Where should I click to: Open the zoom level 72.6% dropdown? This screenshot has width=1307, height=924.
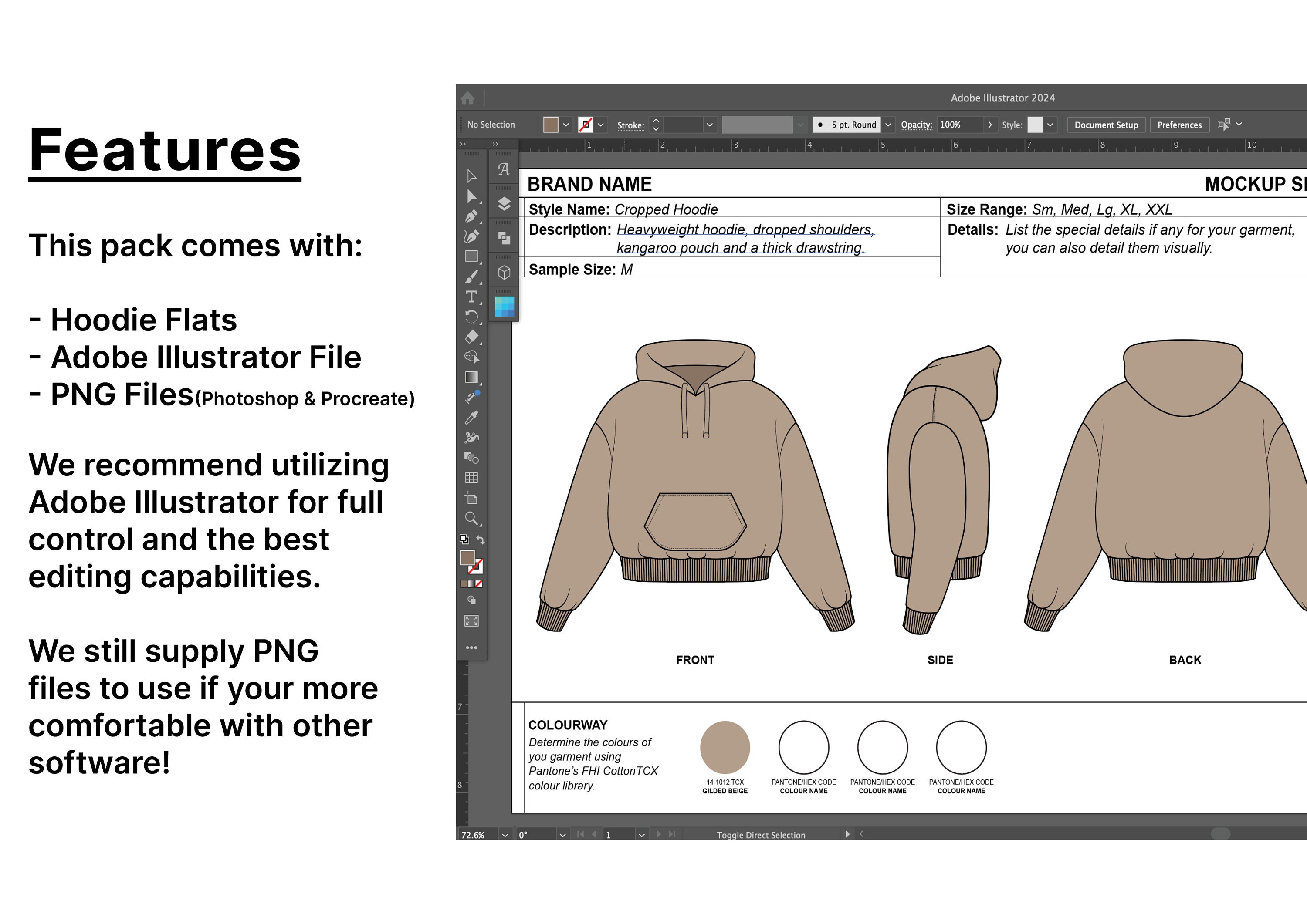click(505, 835)
